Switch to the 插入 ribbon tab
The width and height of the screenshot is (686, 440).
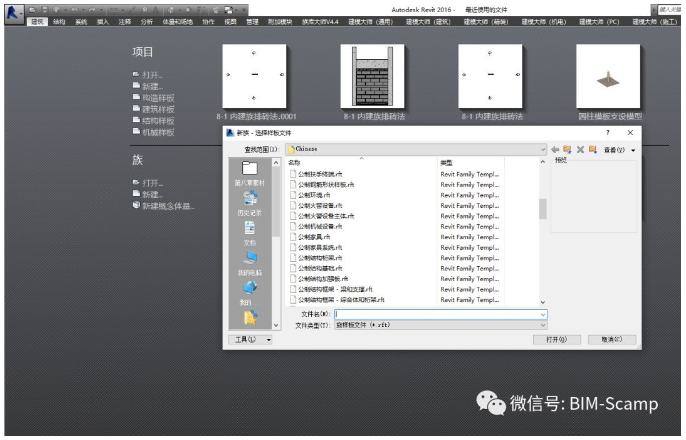coord(103,21)
